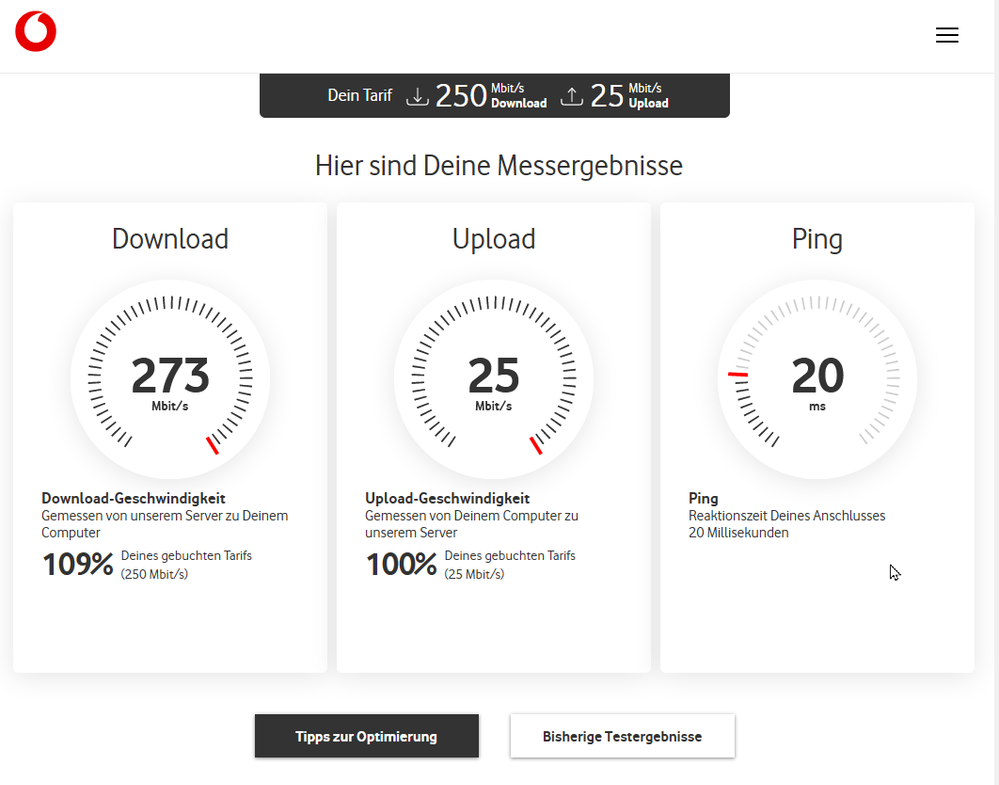Open Tipps zur Optimierung
Image resolution: width=999 pixels, height=785 pixels.
coord(366,736)
